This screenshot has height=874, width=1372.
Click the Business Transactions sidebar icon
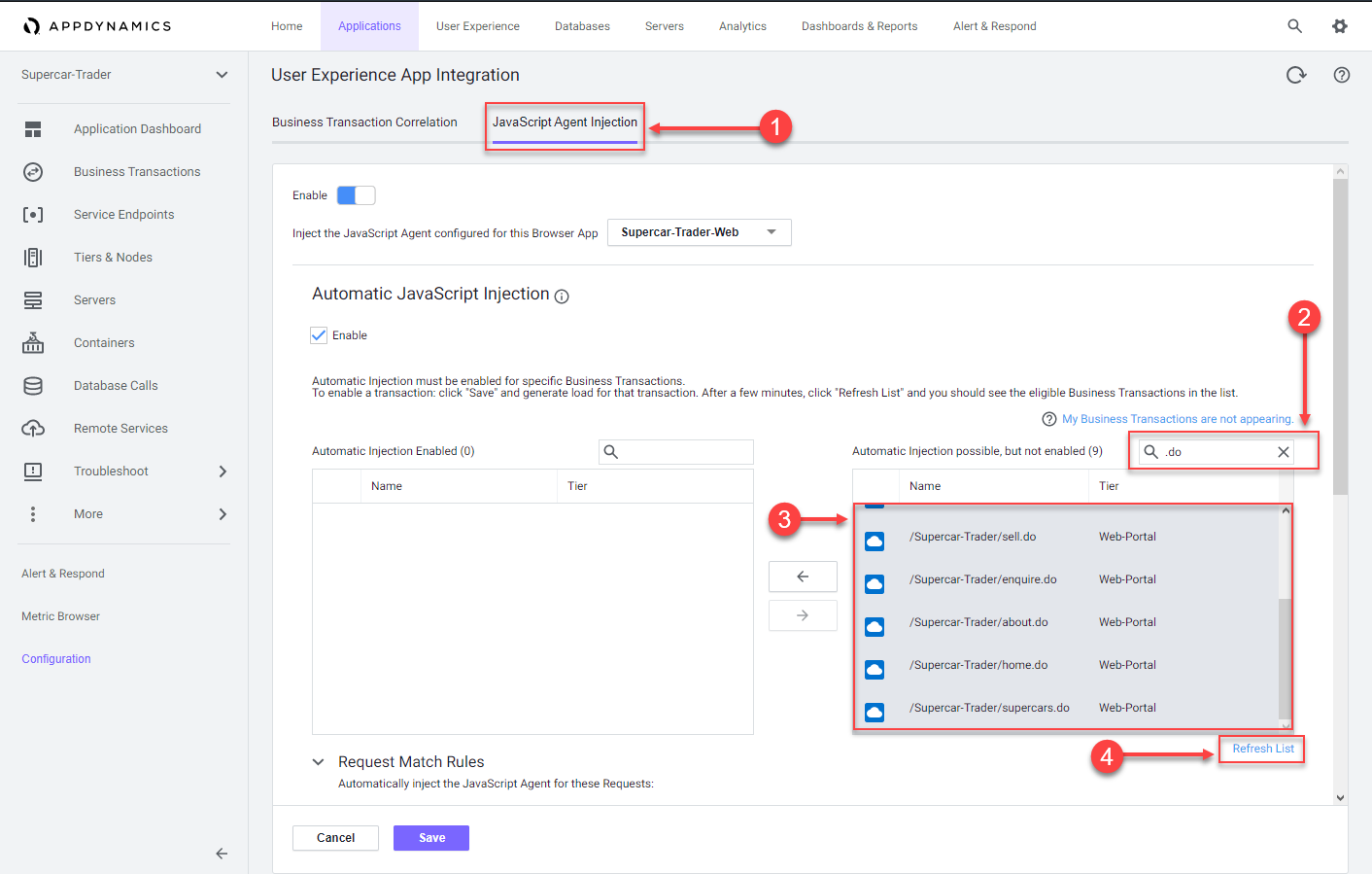(33, 172)
